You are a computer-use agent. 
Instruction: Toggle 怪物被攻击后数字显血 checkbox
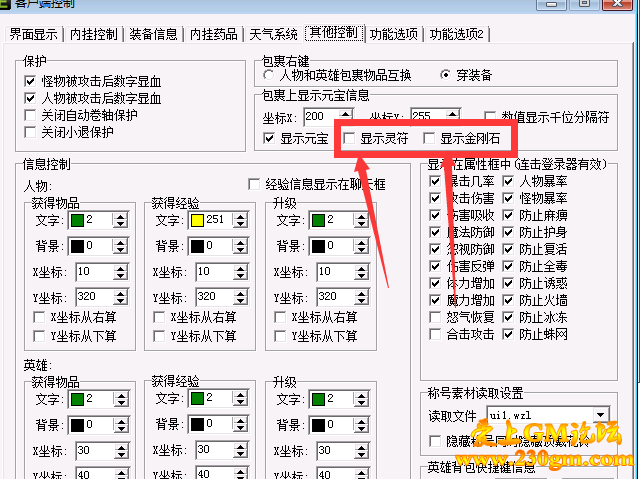coord(30,81)
